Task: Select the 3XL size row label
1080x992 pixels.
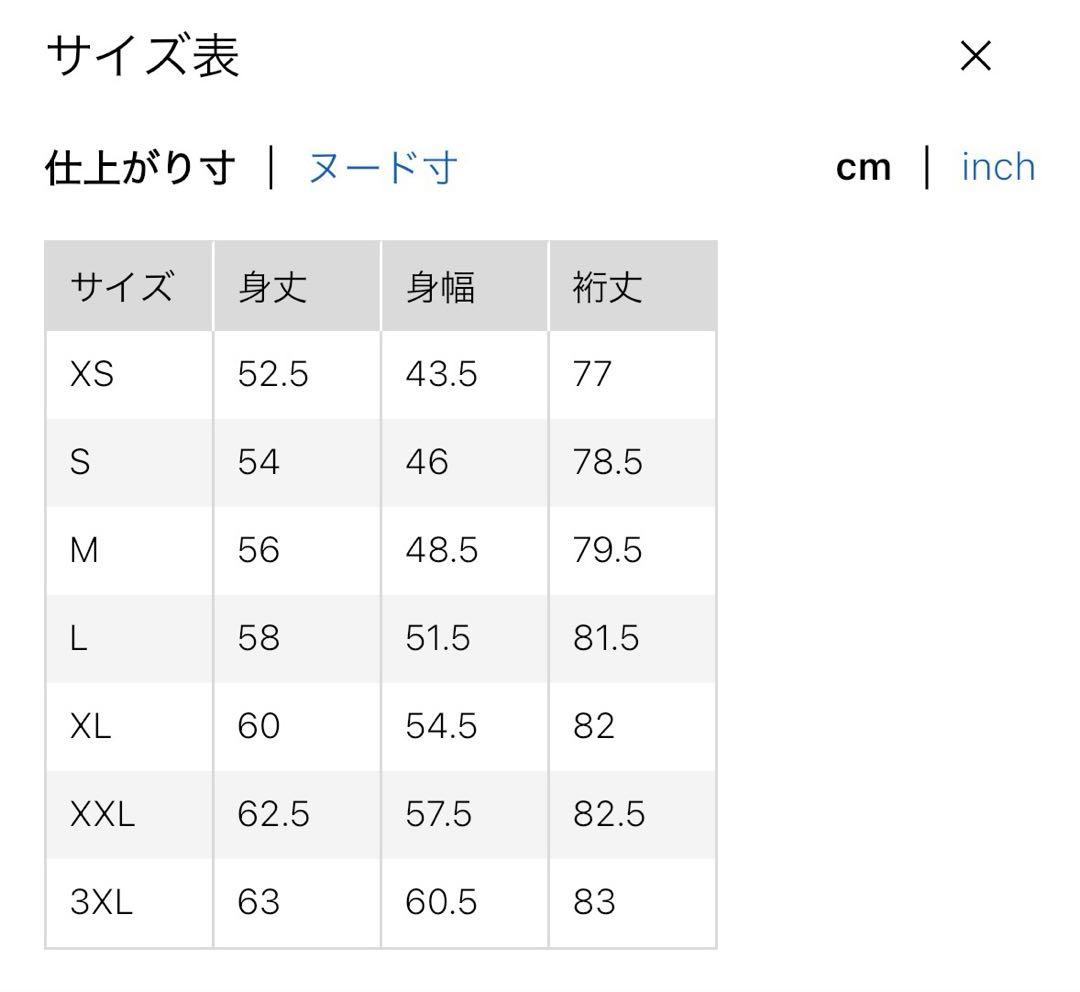Action: tap(101, 902)
